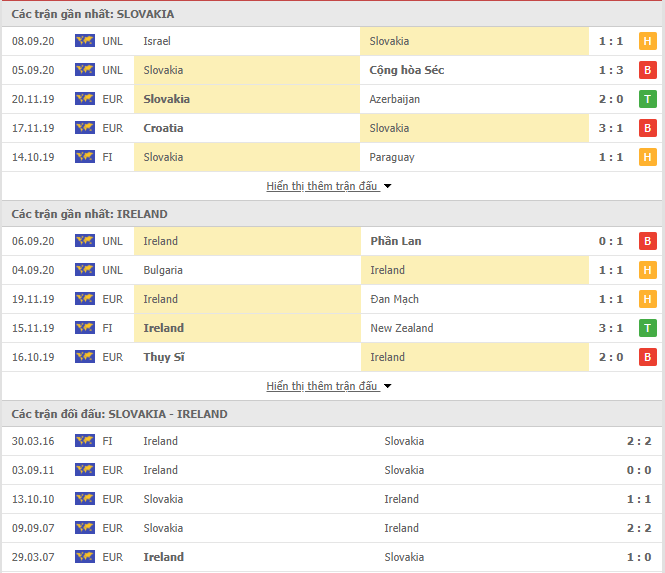Open the Bulgaria vs Ireland 1:1 match
The height and width of the screenshot is (573, 665).
click(x=332, y=270)
